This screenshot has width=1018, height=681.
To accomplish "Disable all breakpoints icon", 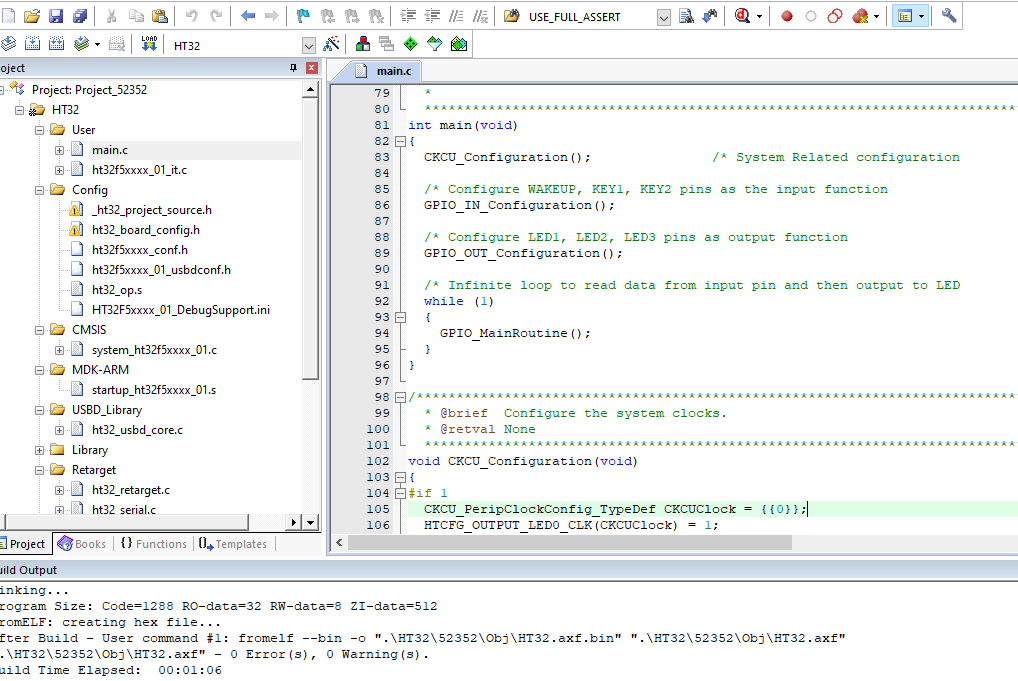I will coord(835,16).
